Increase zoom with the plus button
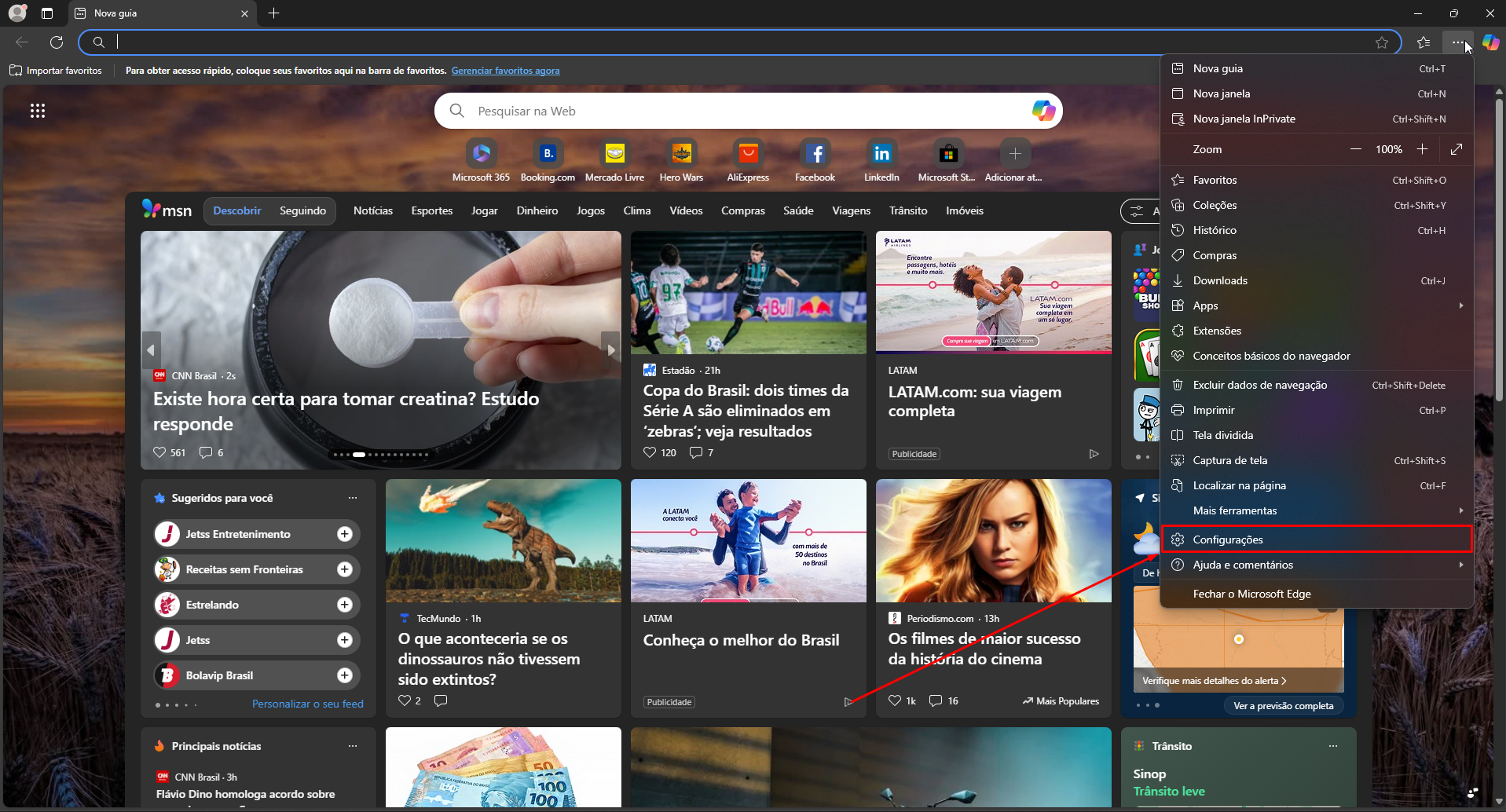This screenshot has width=1506, height=812. 1422,149
